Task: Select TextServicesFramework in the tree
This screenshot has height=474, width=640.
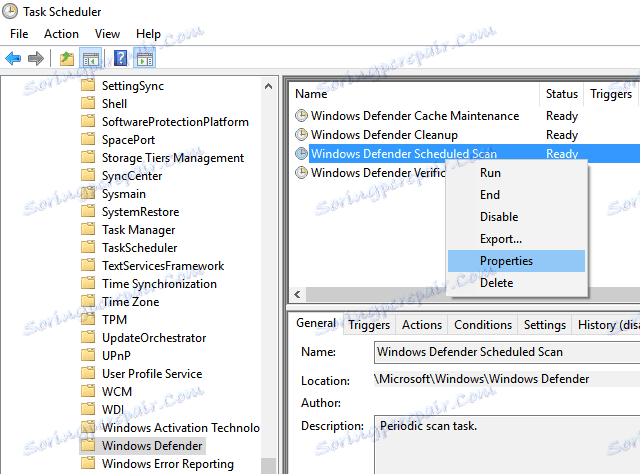Action: coord(163,265)
